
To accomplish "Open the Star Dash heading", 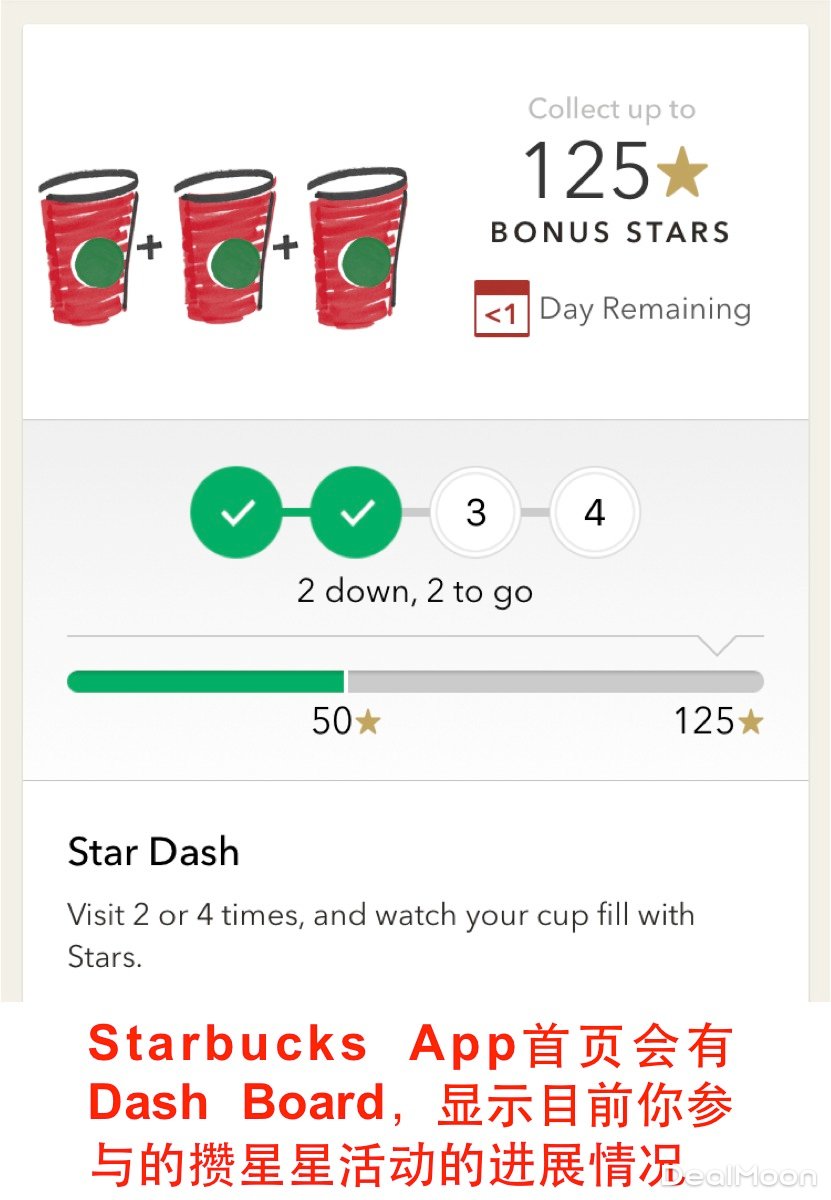I will pos(153,852).
